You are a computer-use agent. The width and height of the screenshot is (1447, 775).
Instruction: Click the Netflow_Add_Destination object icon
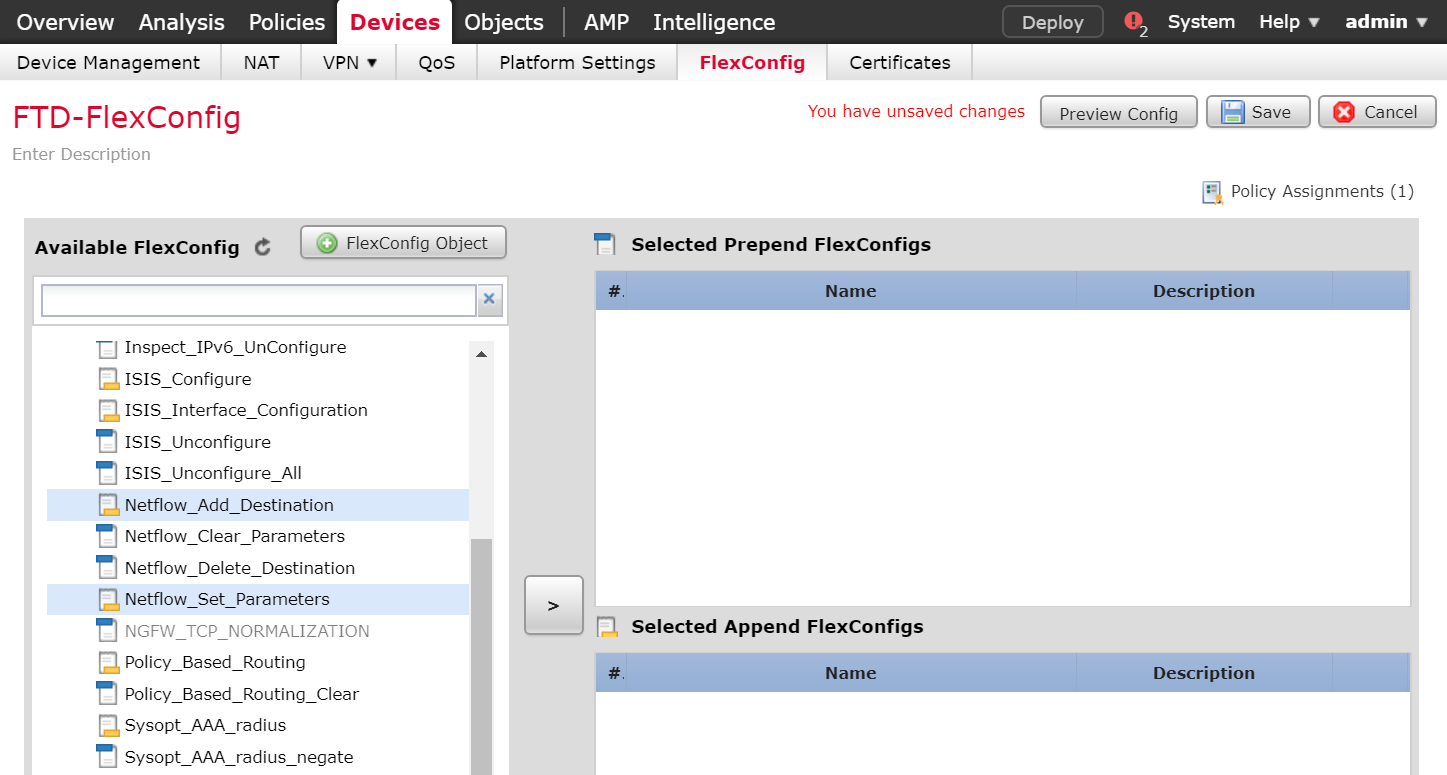[x=107, y=505]
